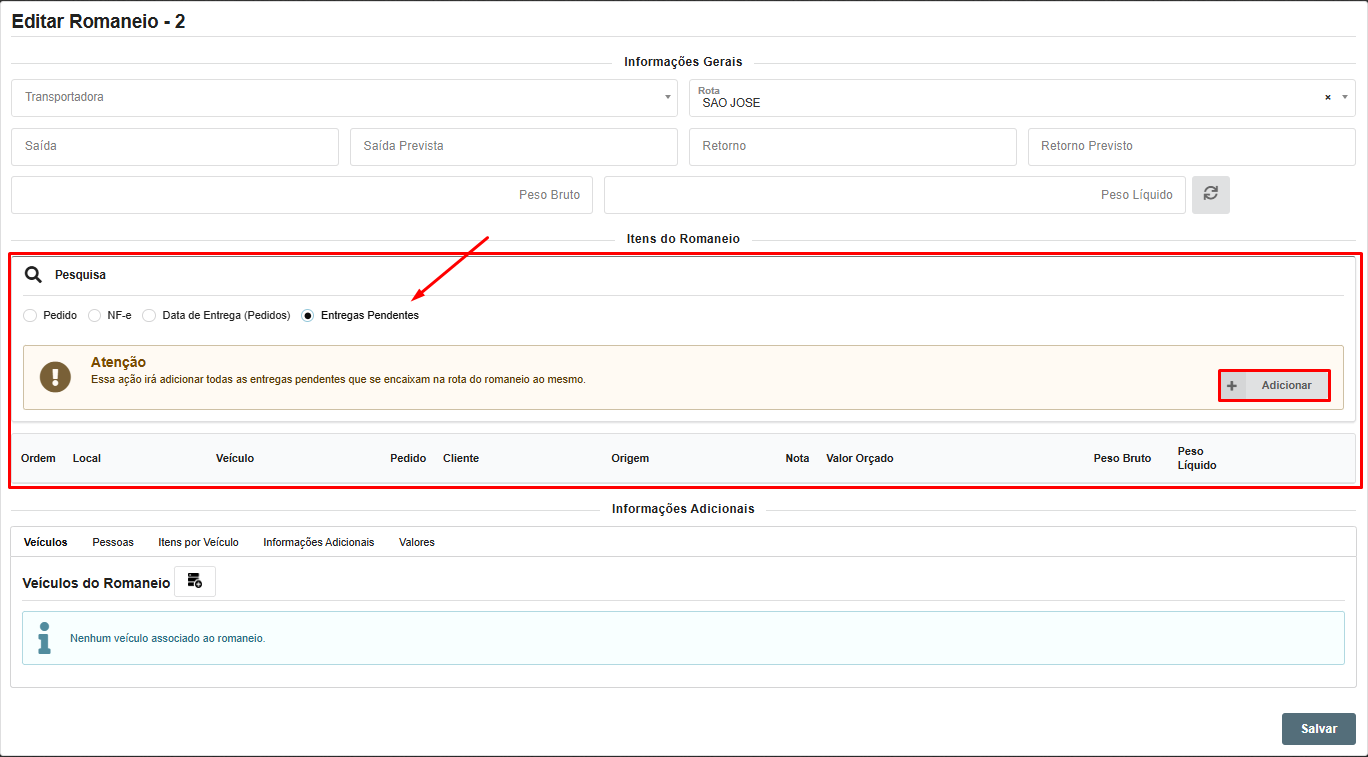Image resolution: width=1368 pixels, height=757 pixels.
Task: Click the Salvar button
Action: (x=1318, y=729)
